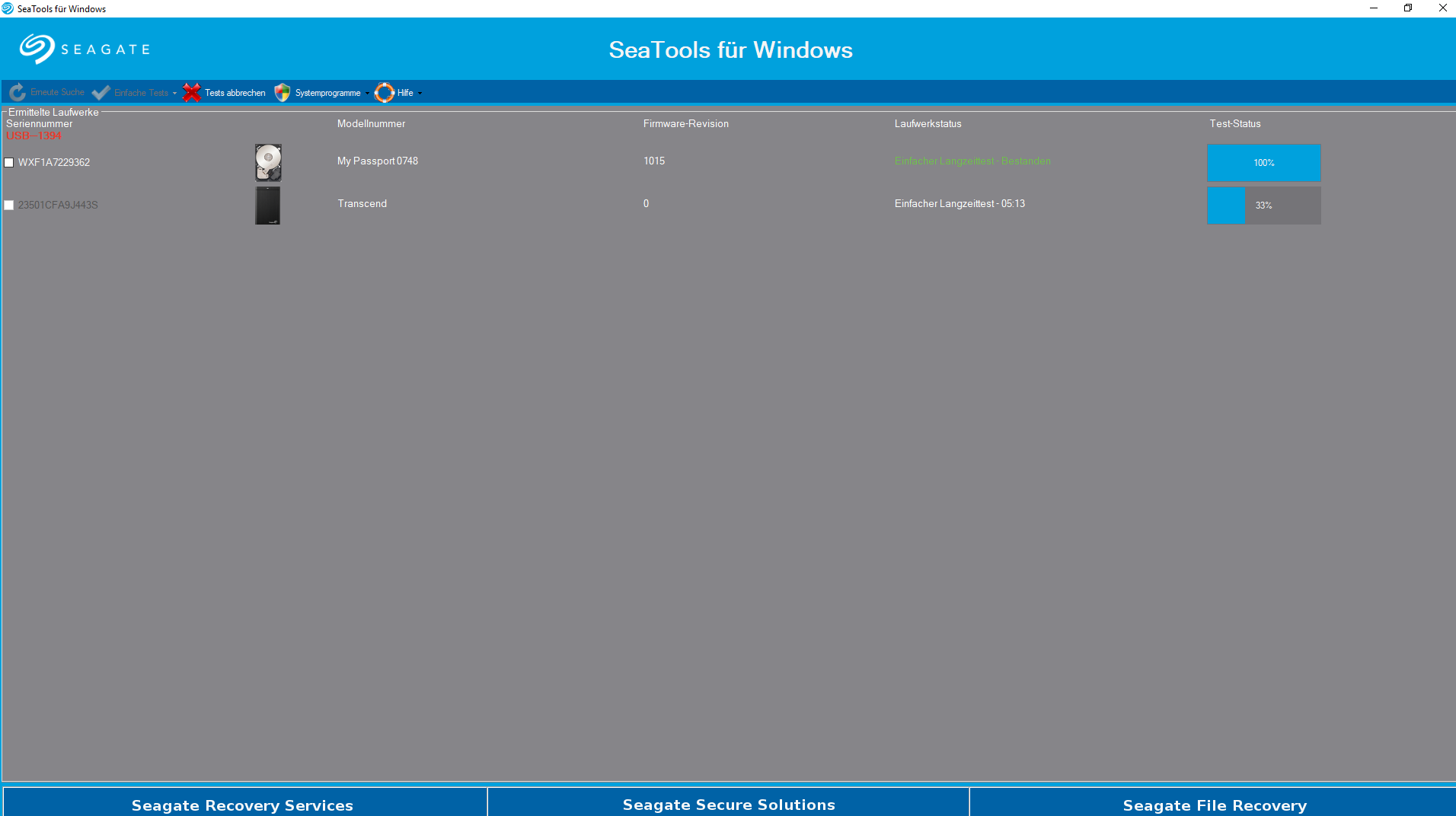Click the Modellnummer column header

tap(372, 124)
